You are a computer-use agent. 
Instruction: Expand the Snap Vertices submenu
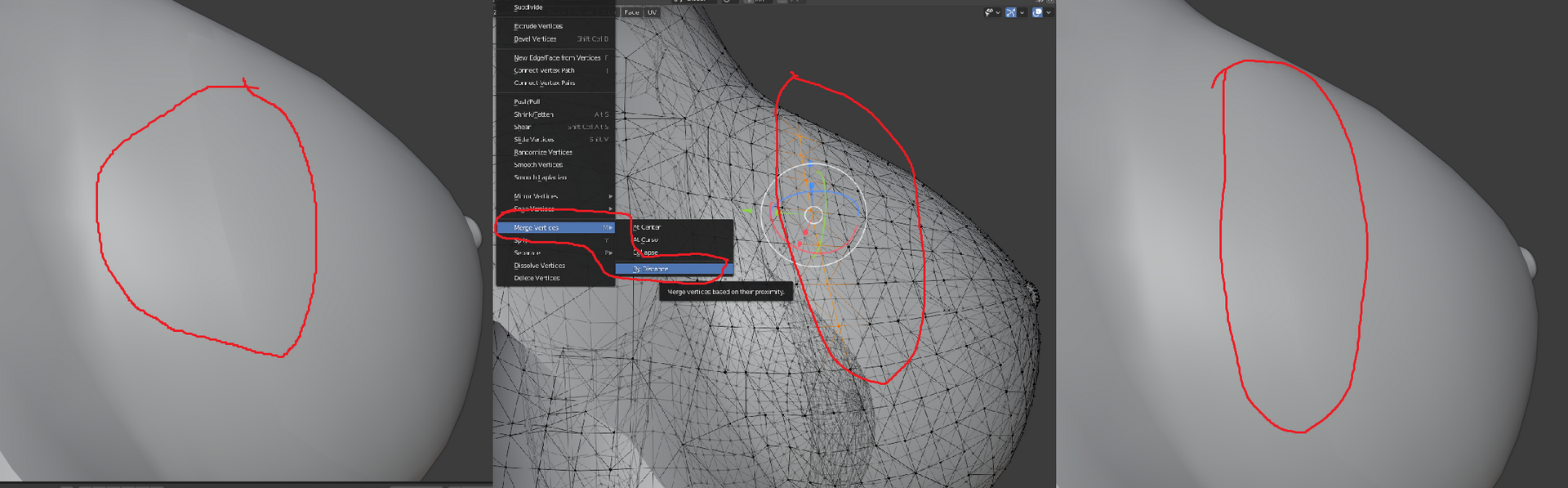click(x=555, y=208)
